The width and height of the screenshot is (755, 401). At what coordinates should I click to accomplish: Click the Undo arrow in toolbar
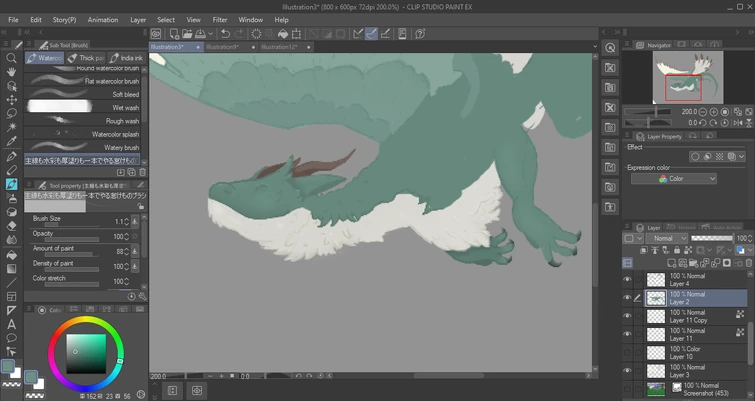(x=225, y=33)
